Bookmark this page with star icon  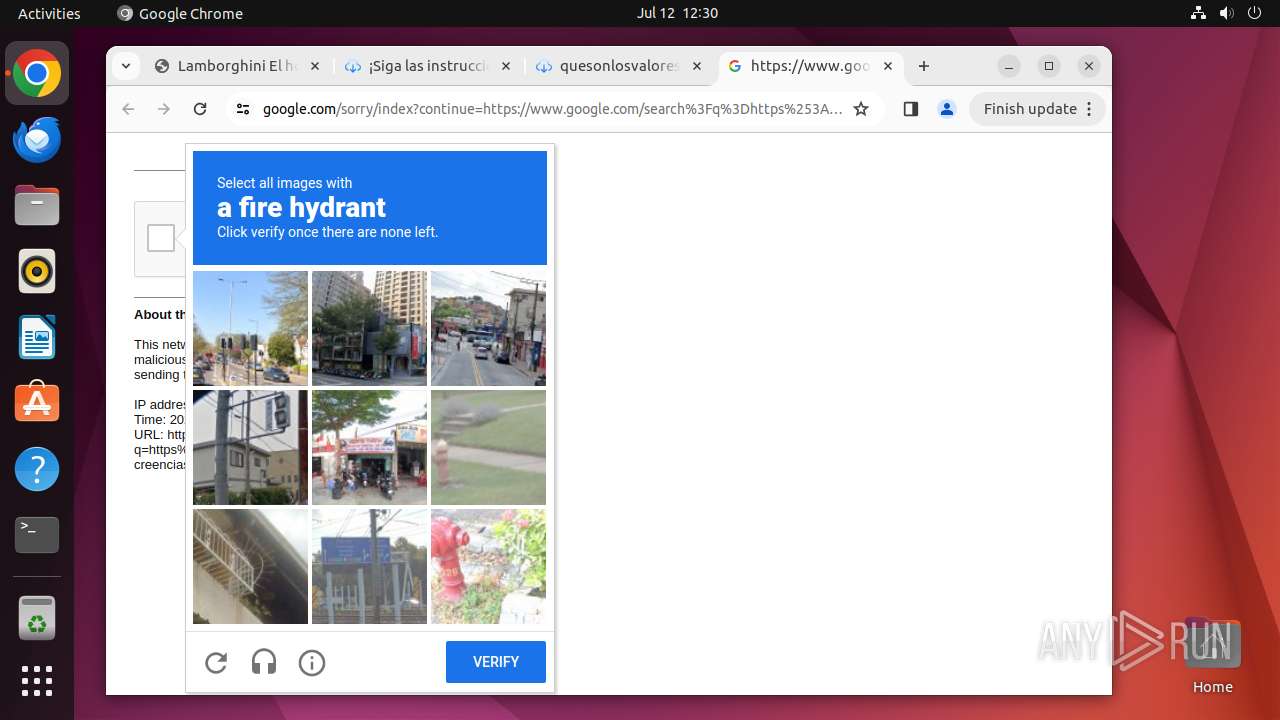click(x=861, y=109)
